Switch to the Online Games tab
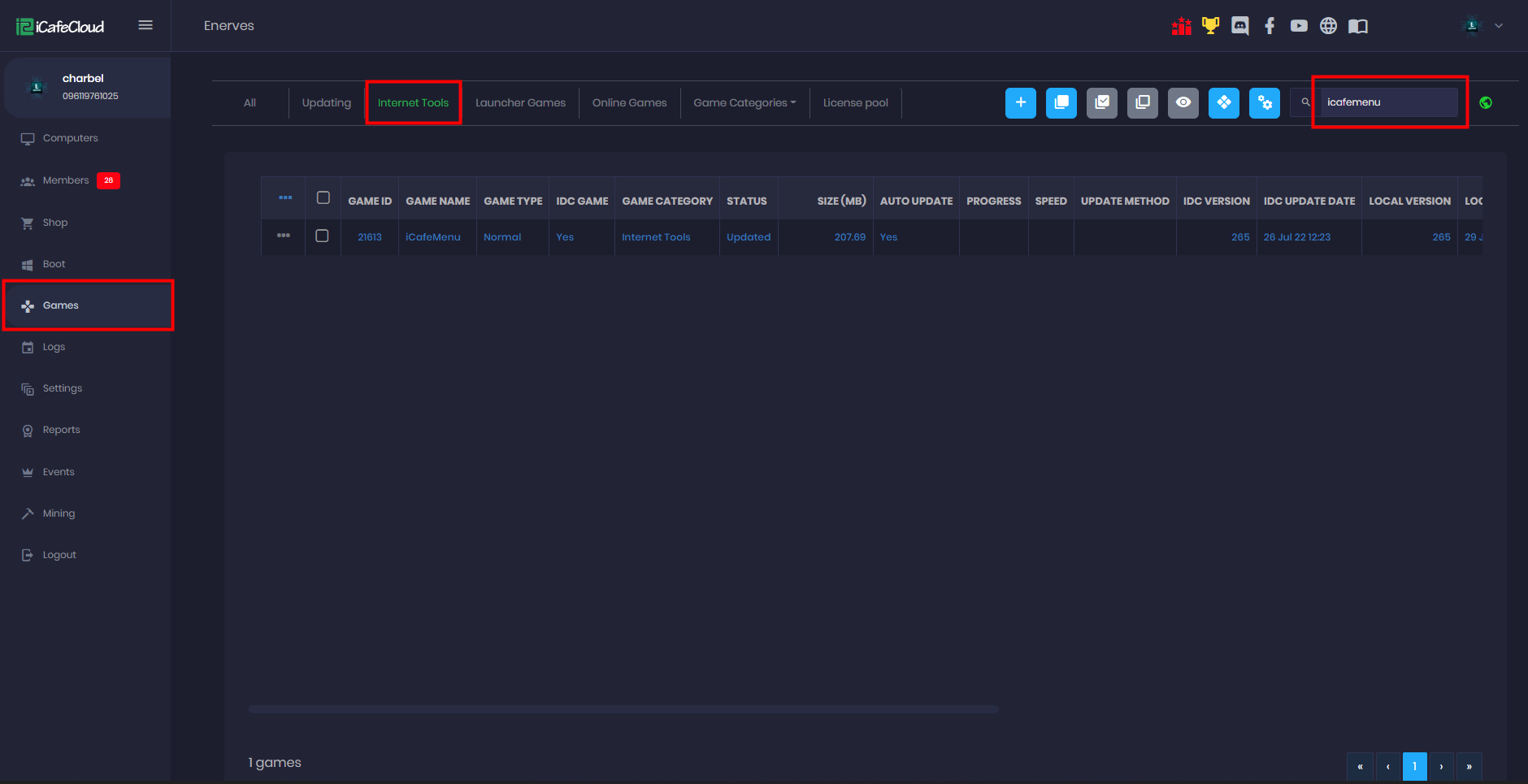 [x=629, y=103]
